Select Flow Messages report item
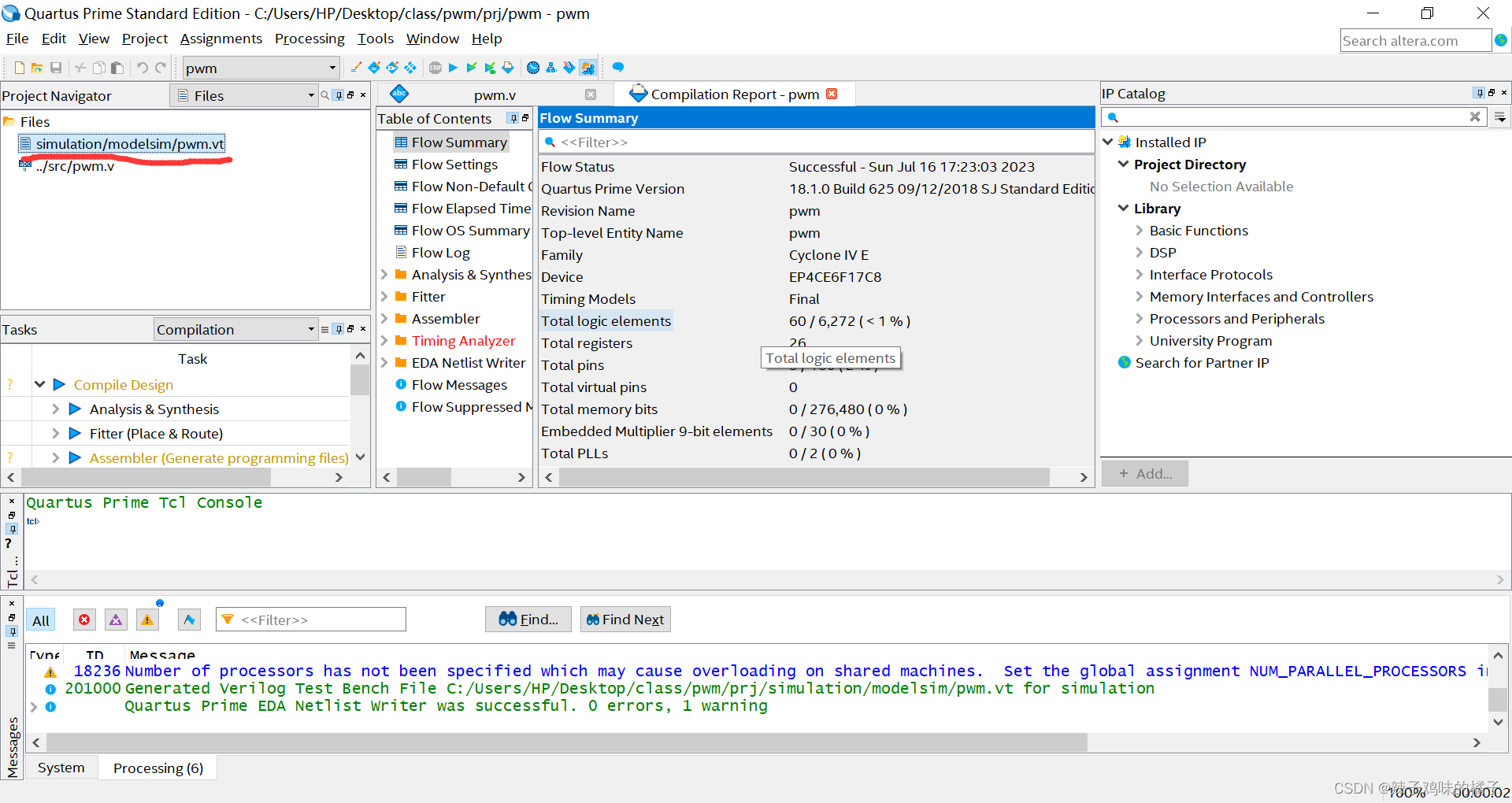1512x803 pixels. coord(459,384)
